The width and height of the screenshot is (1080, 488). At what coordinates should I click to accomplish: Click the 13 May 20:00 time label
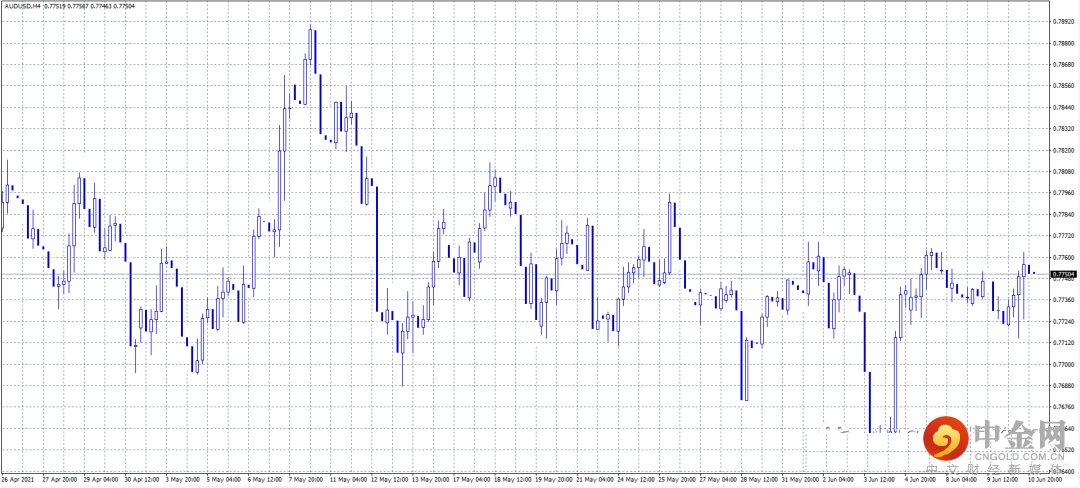(x=430, y=479)
